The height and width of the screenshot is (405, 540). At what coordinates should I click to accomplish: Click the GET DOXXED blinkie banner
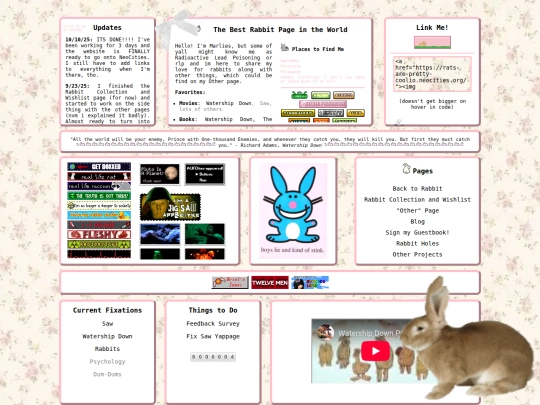coord(99,167)
